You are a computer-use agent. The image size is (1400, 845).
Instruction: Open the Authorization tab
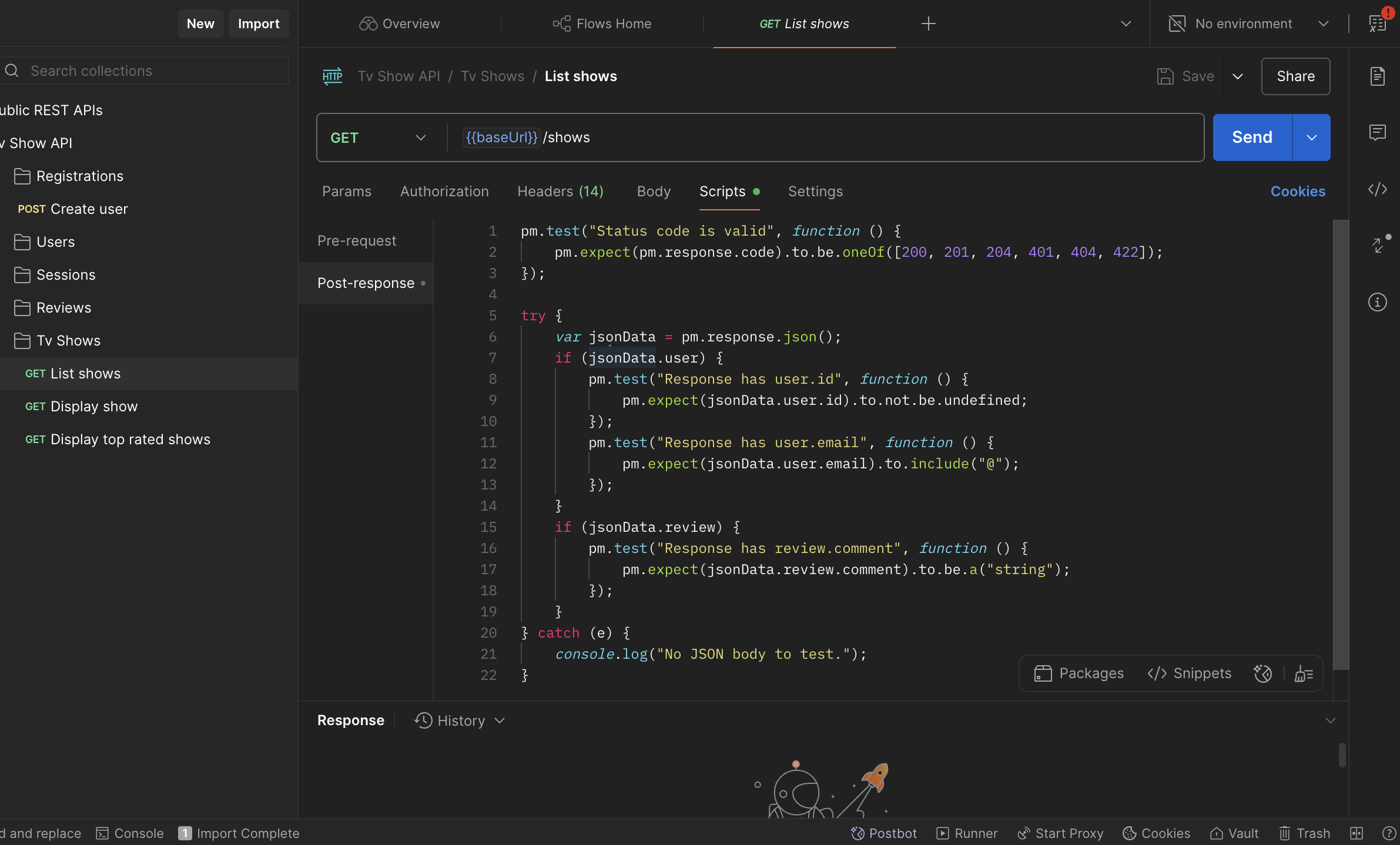444,192
